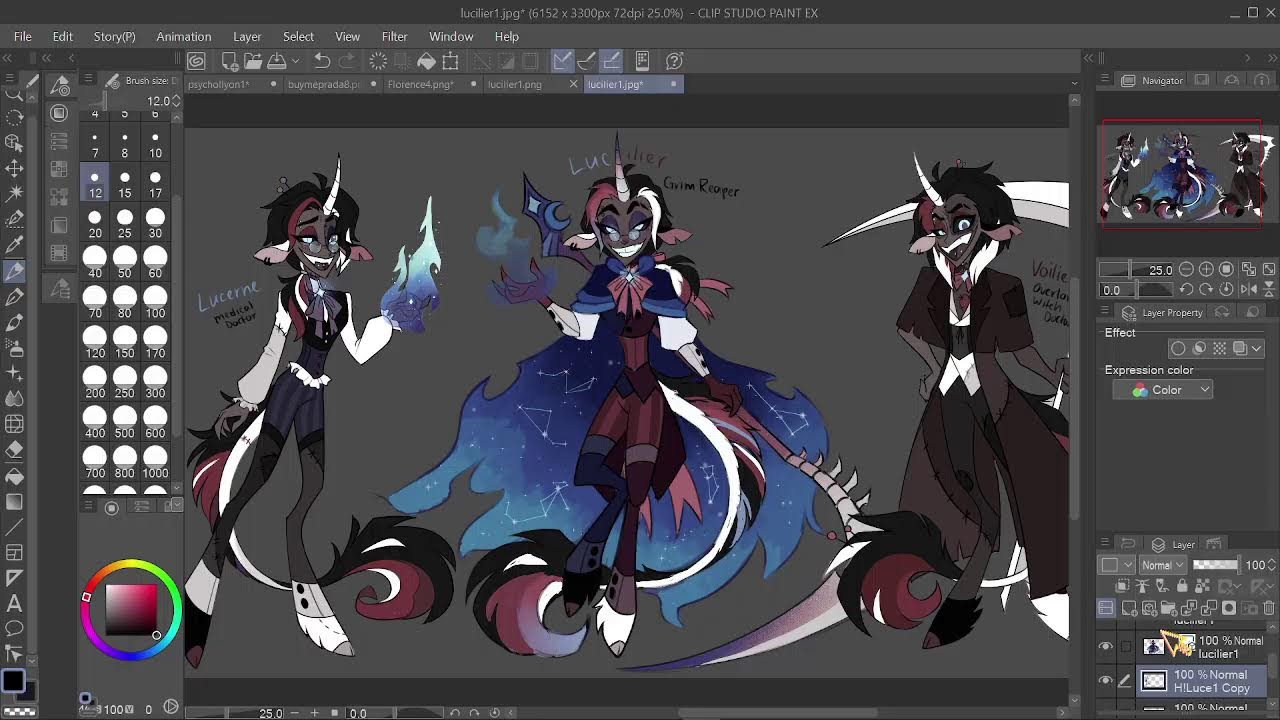The image size is (1280, 720).
Task: Toggle Snap to Ruler in command bar
Action: coord(562,61)
